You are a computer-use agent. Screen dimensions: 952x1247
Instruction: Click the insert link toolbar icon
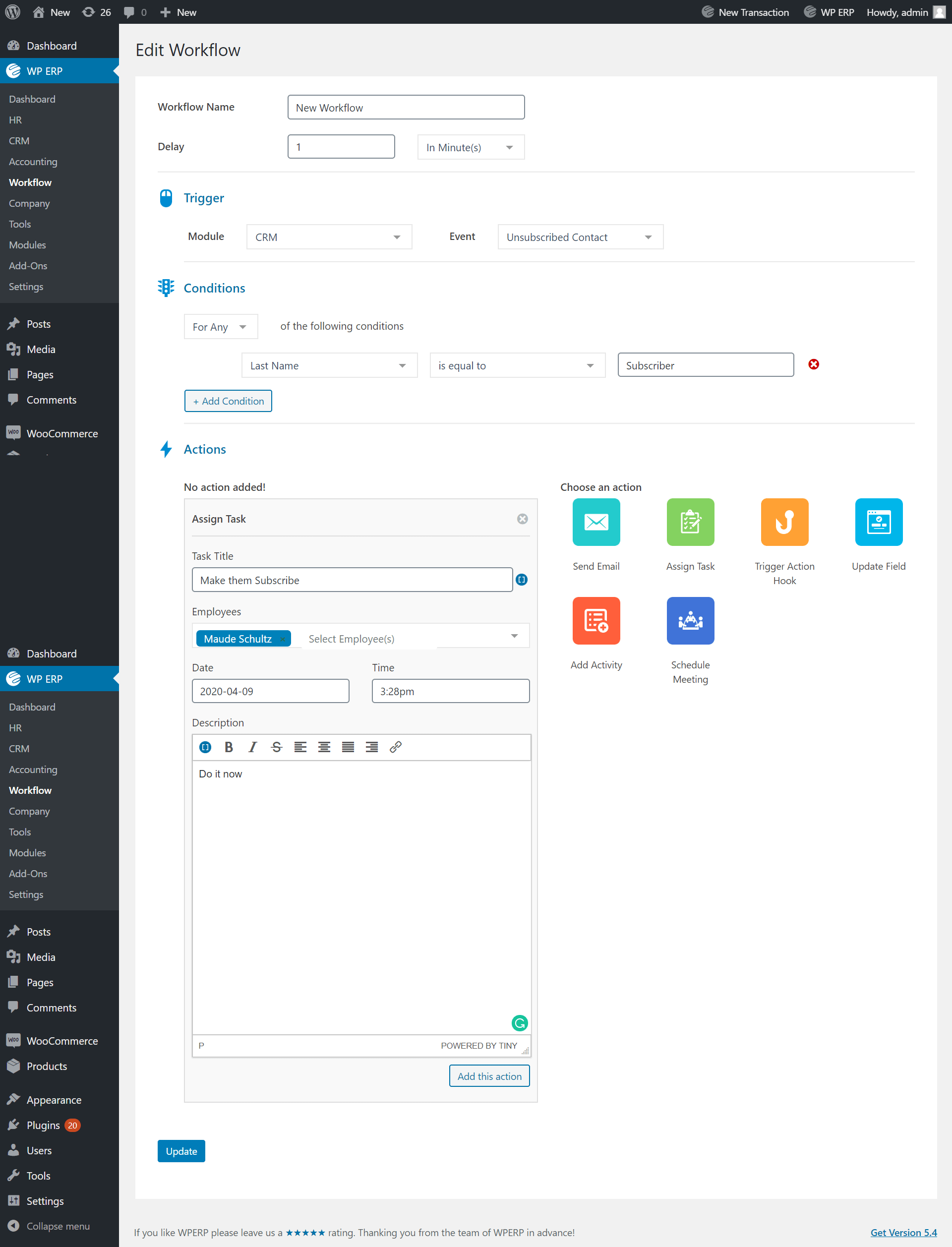click(396, 747)
